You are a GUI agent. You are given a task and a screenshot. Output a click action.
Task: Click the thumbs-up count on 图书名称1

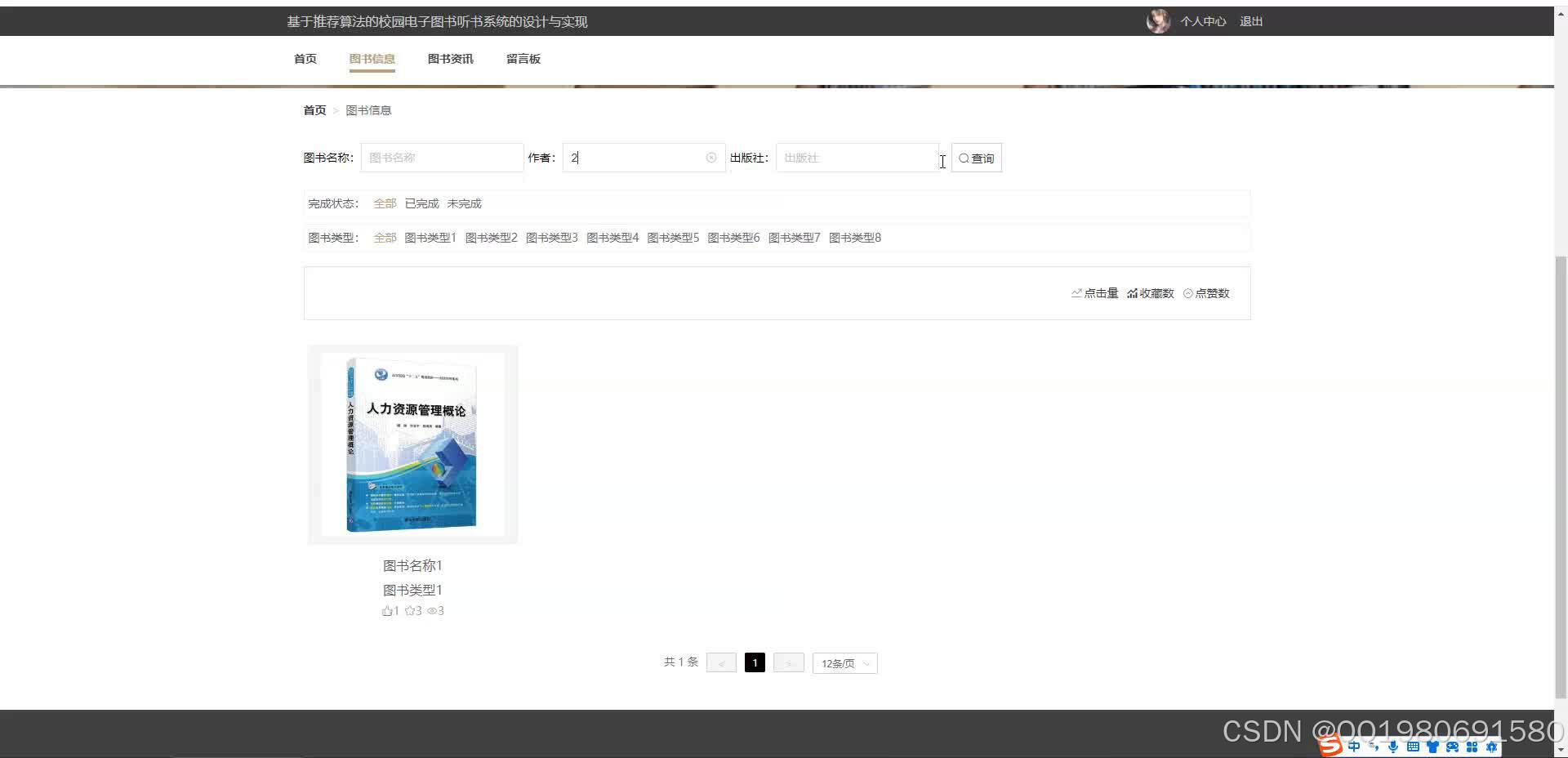point(390,611)
